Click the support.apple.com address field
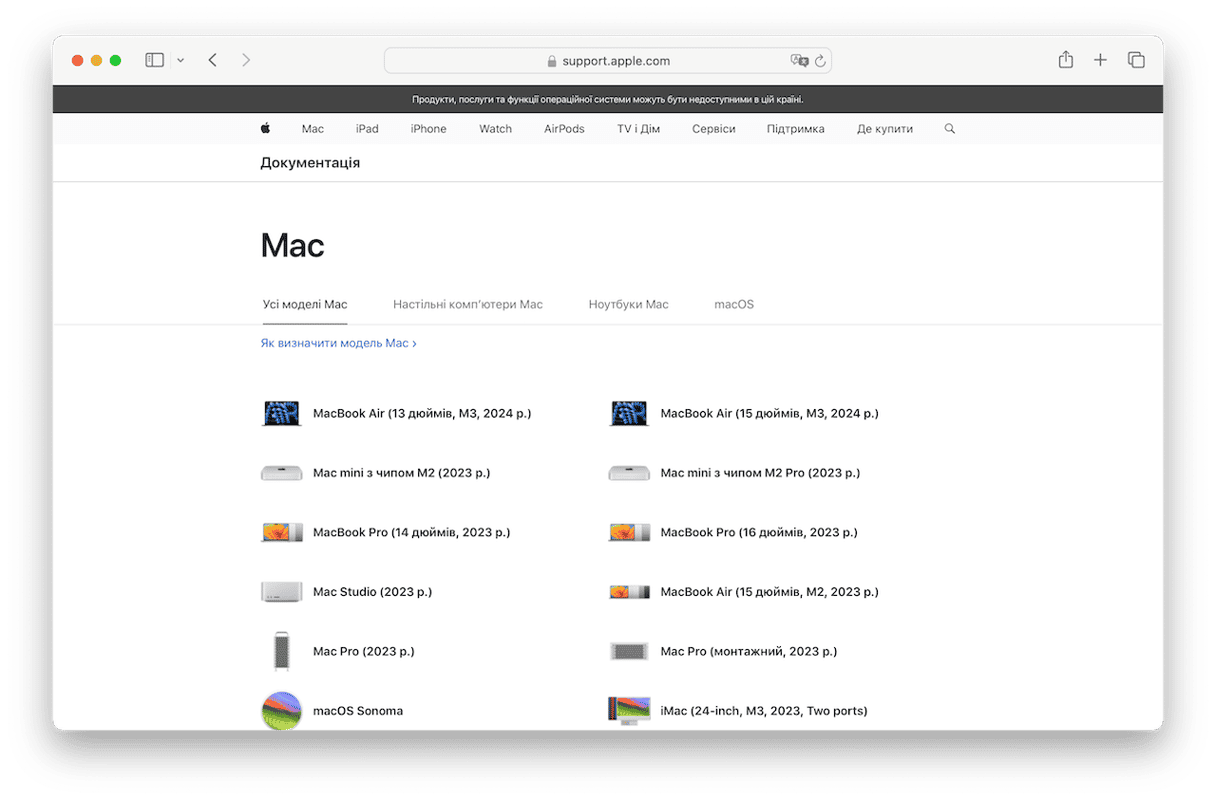Screen dimensions: 1216x800 point(607,61)
